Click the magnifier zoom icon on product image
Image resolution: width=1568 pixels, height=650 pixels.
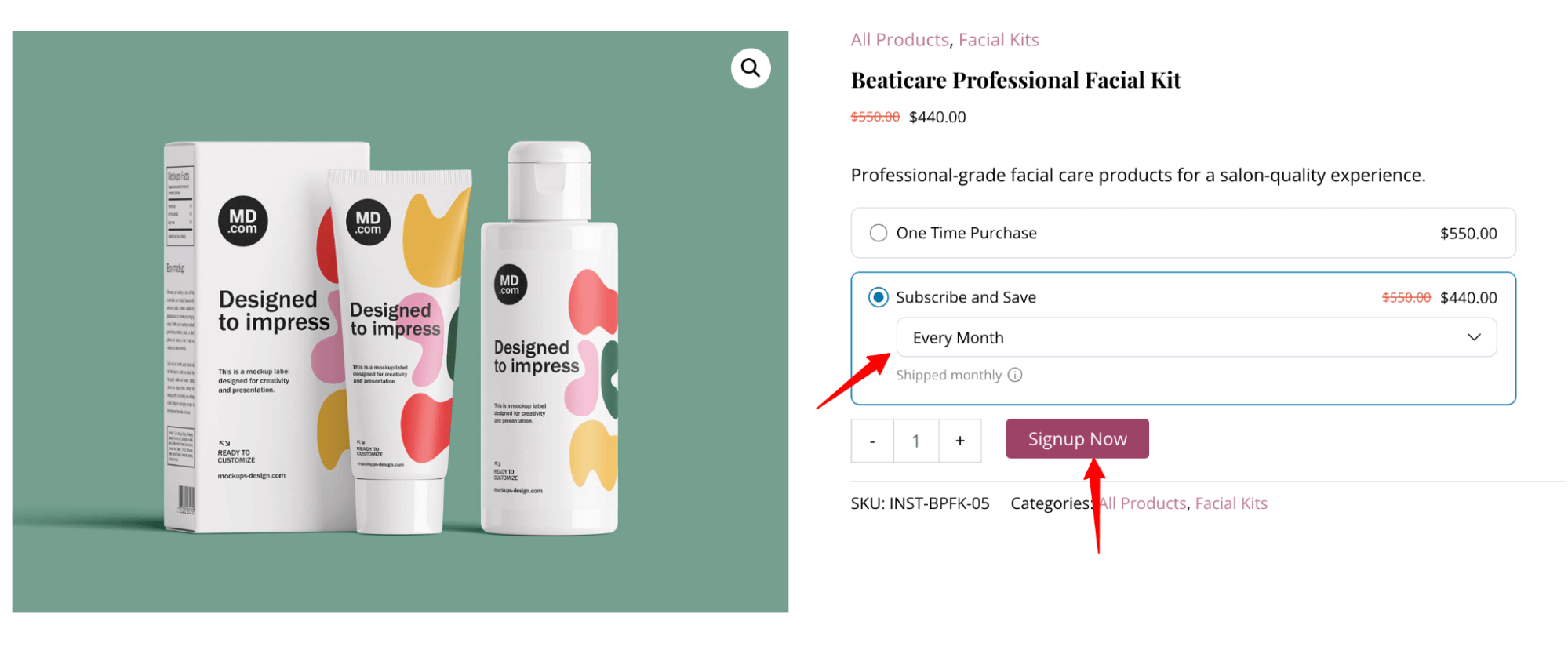(x=751, y=69)
